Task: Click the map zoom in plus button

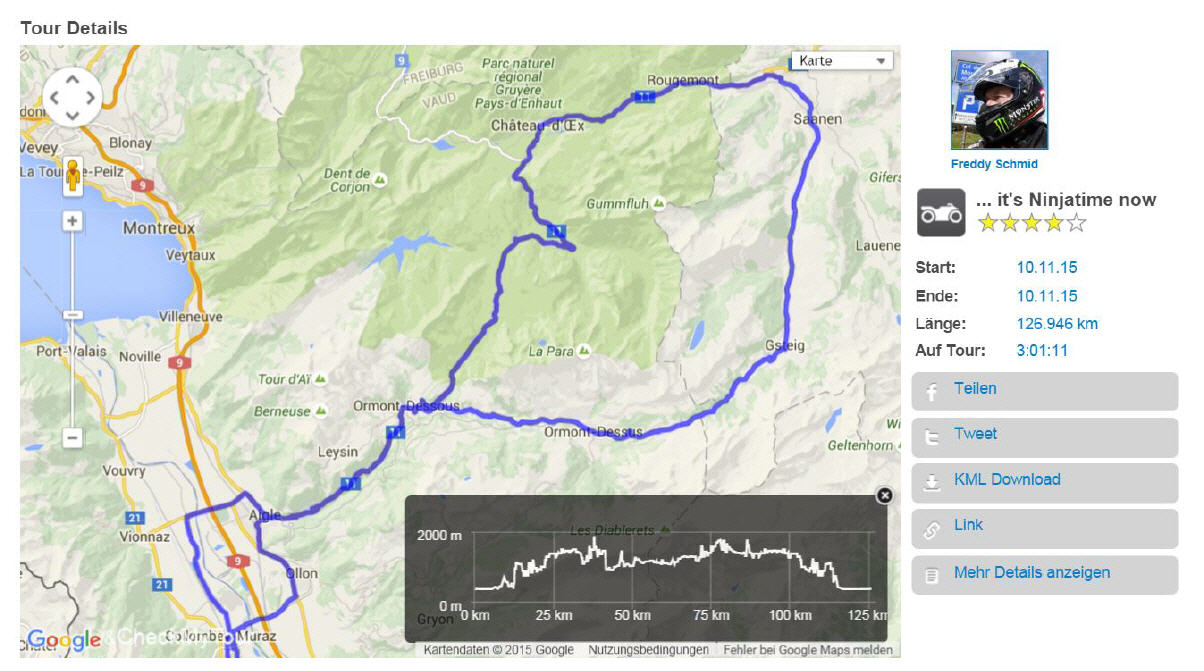Action: [x=72, y=221]
